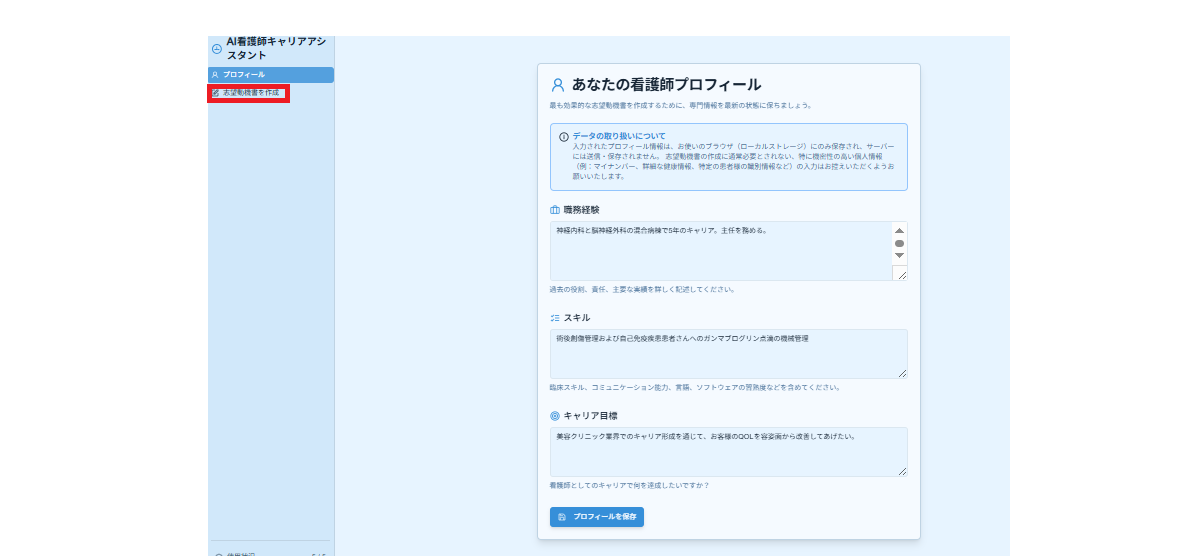
Task: Click the info icon beside データの取り扱いについて
Action: tap(564, 137)
